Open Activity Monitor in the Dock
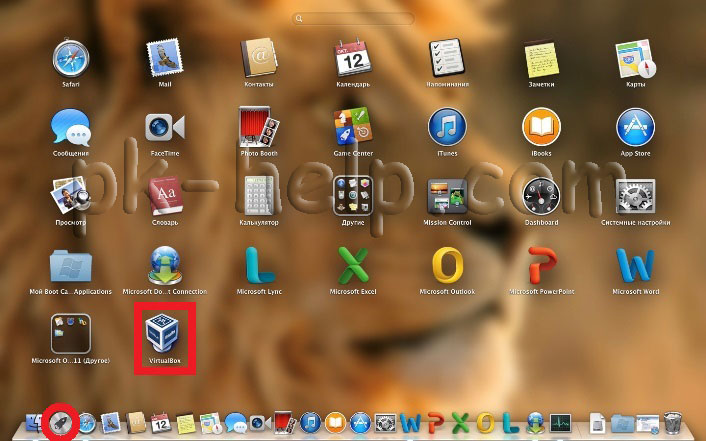Viewport: 706px width, 441px height. point(561,423)
